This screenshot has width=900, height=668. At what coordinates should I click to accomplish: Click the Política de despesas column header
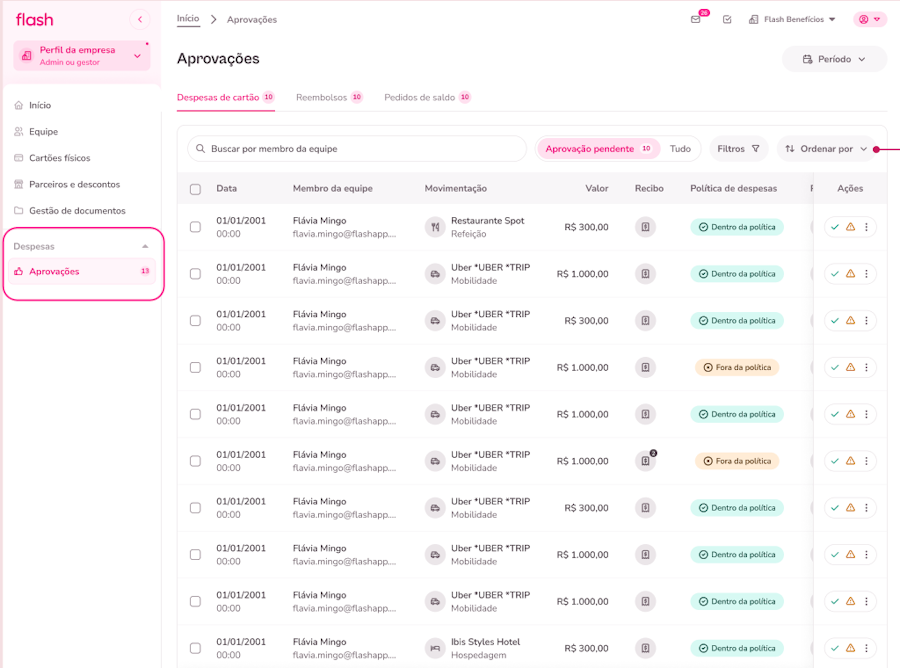tap(733, 188)
